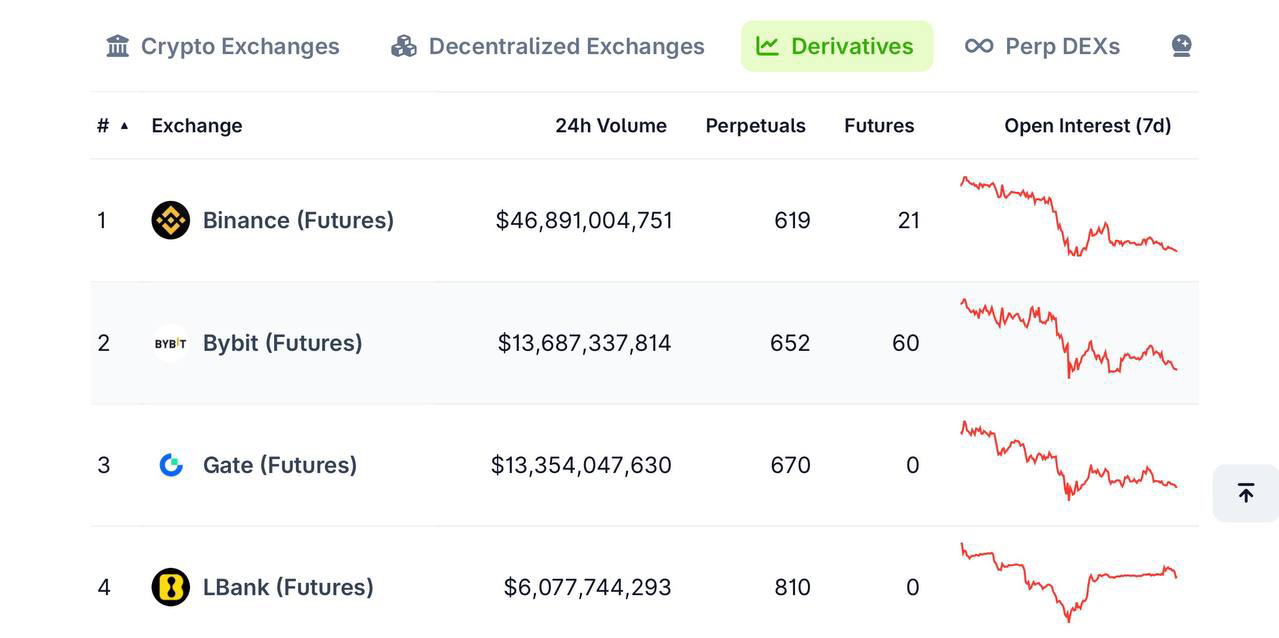Click the bank icon beside Crypto Exchanges
This screenshot has width=1279, height=638.
118,46
